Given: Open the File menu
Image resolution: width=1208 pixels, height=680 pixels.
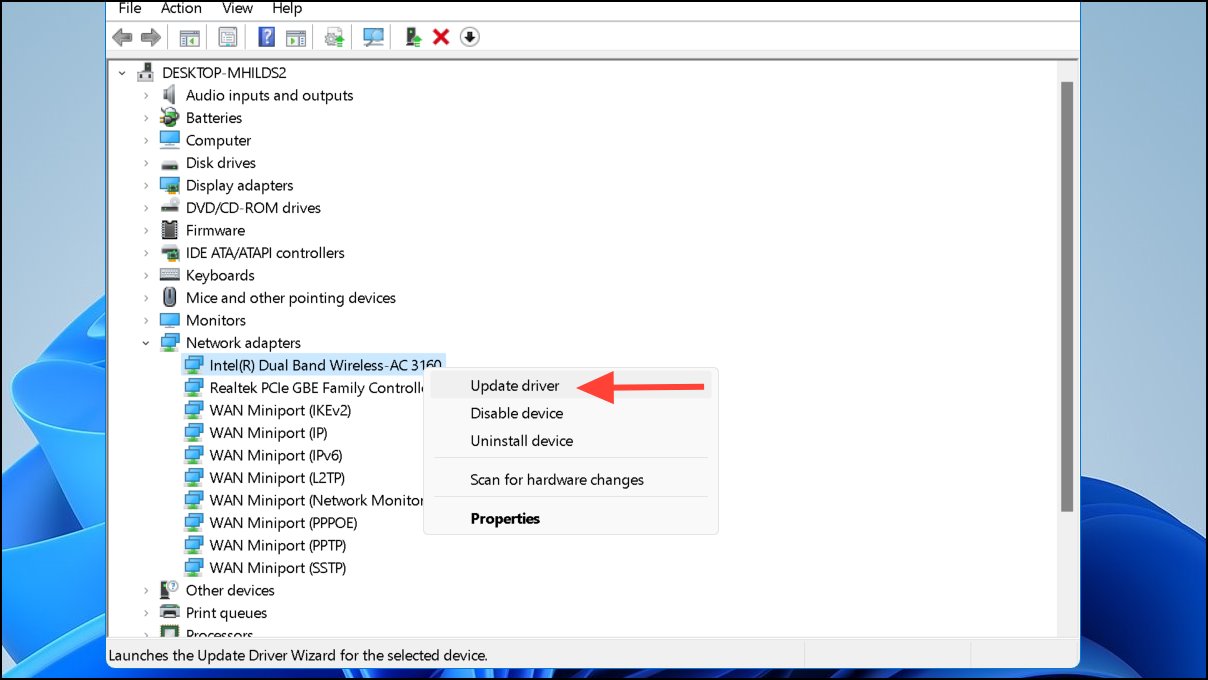Looking at the screenshot, I should pyautogui.click(x=130, y=8).
